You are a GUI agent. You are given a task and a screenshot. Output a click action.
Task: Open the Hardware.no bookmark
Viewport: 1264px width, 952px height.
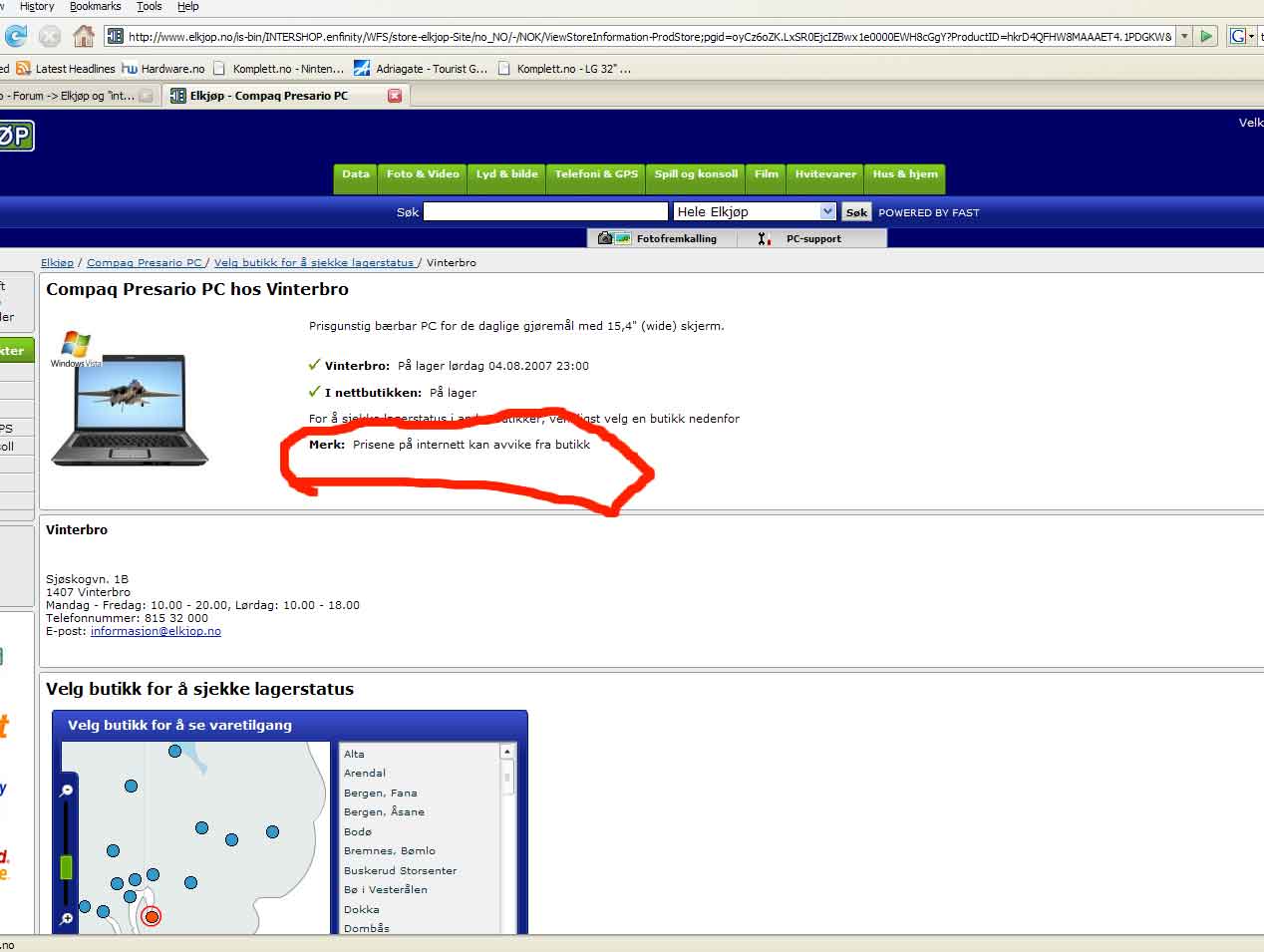tap(163, 69)
